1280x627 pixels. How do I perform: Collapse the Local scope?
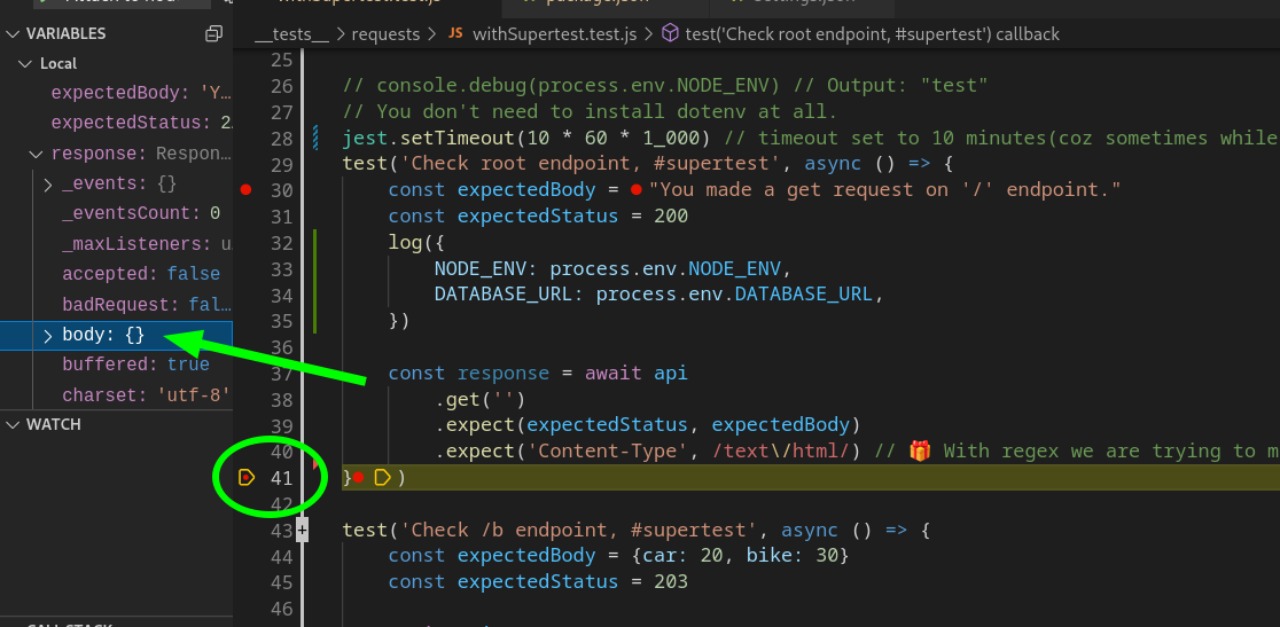tap(26, 64)
